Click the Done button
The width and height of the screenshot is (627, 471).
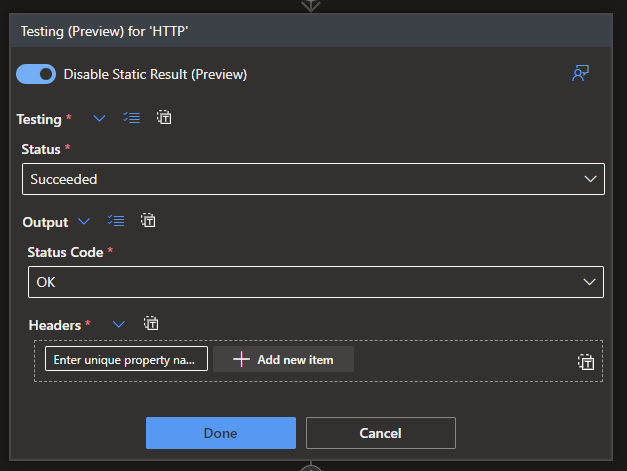(x=221, y=433)
